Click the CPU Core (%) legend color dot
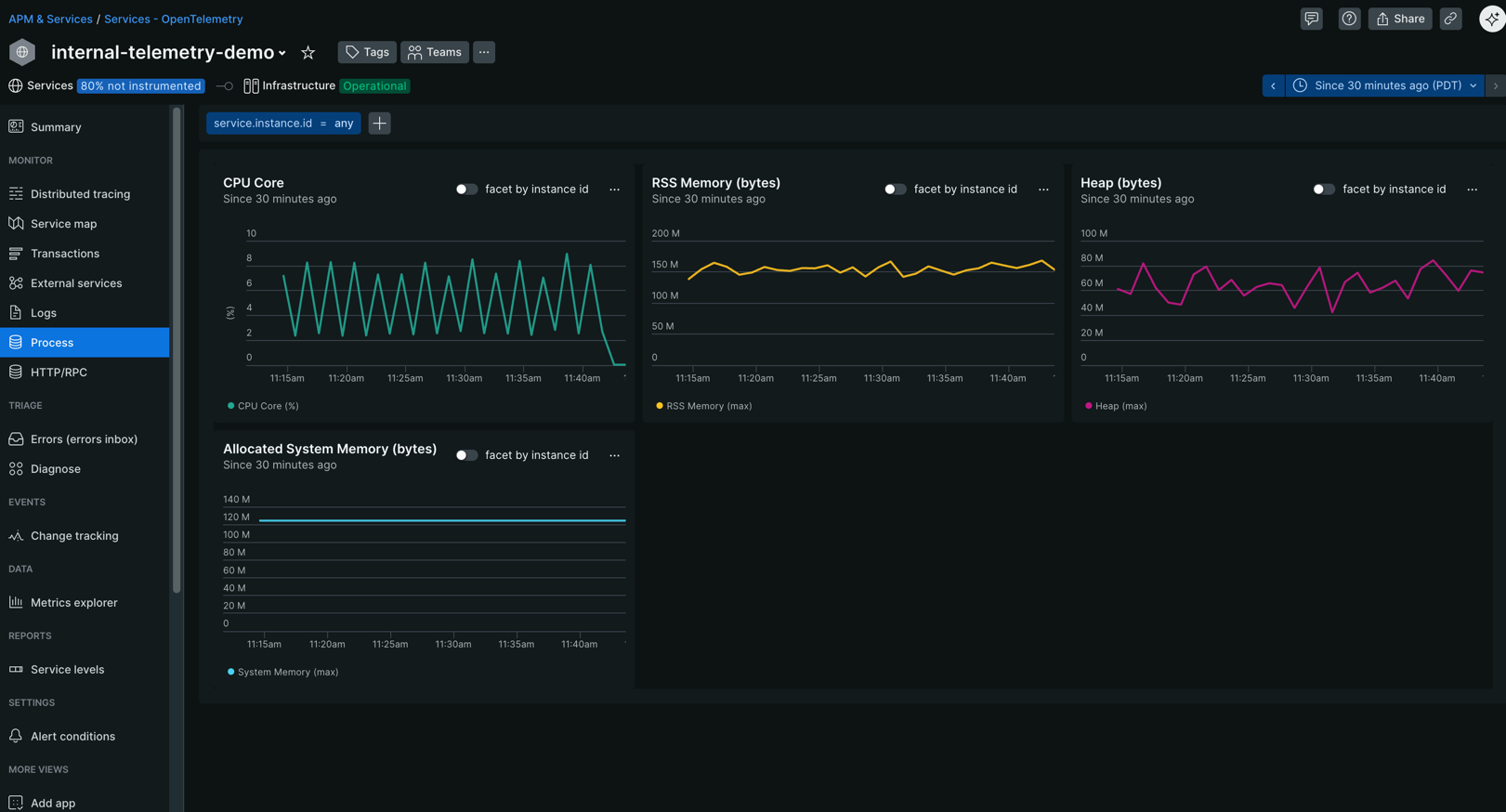 click(x=230, y=406)
